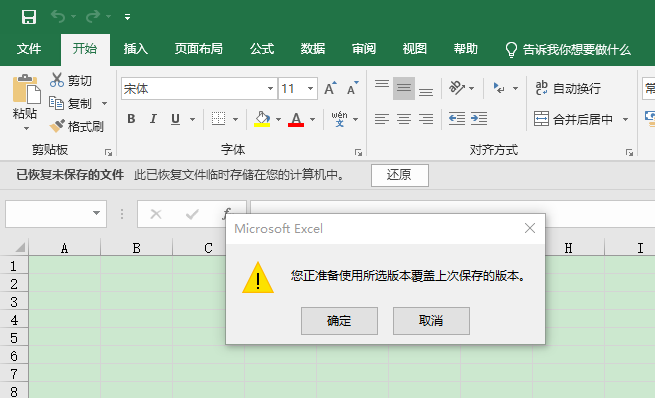Switch to the 插入 ribbon tab
655x398 pixels.
(x=136, y=49)
